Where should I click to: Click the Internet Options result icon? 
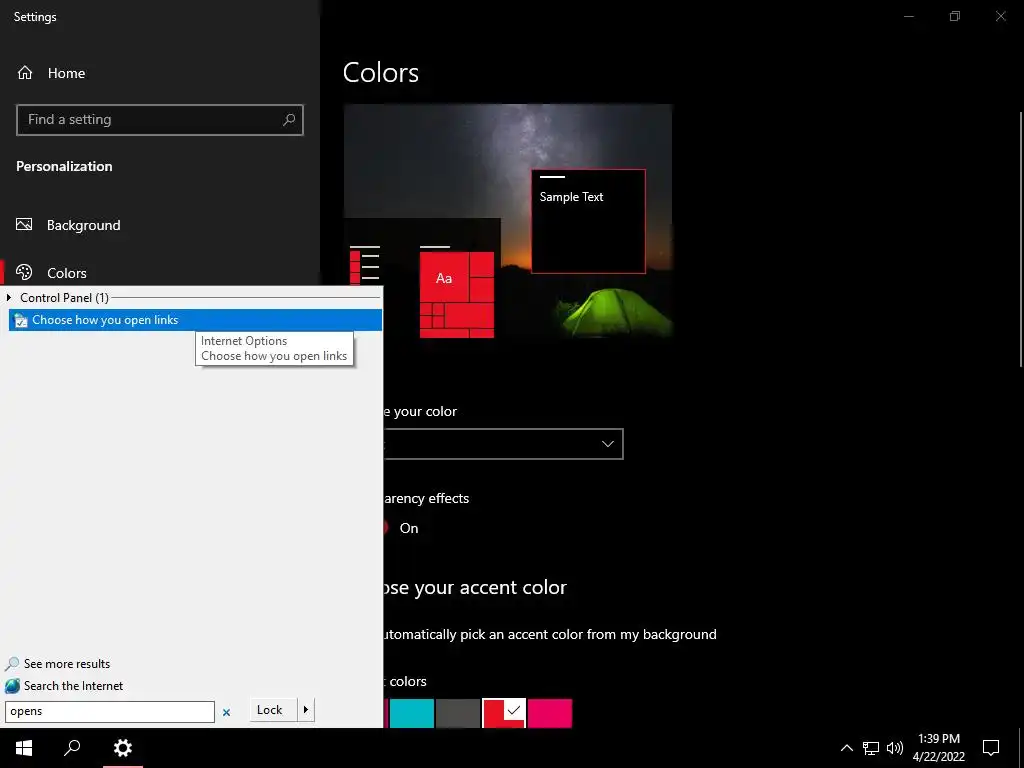21,320
